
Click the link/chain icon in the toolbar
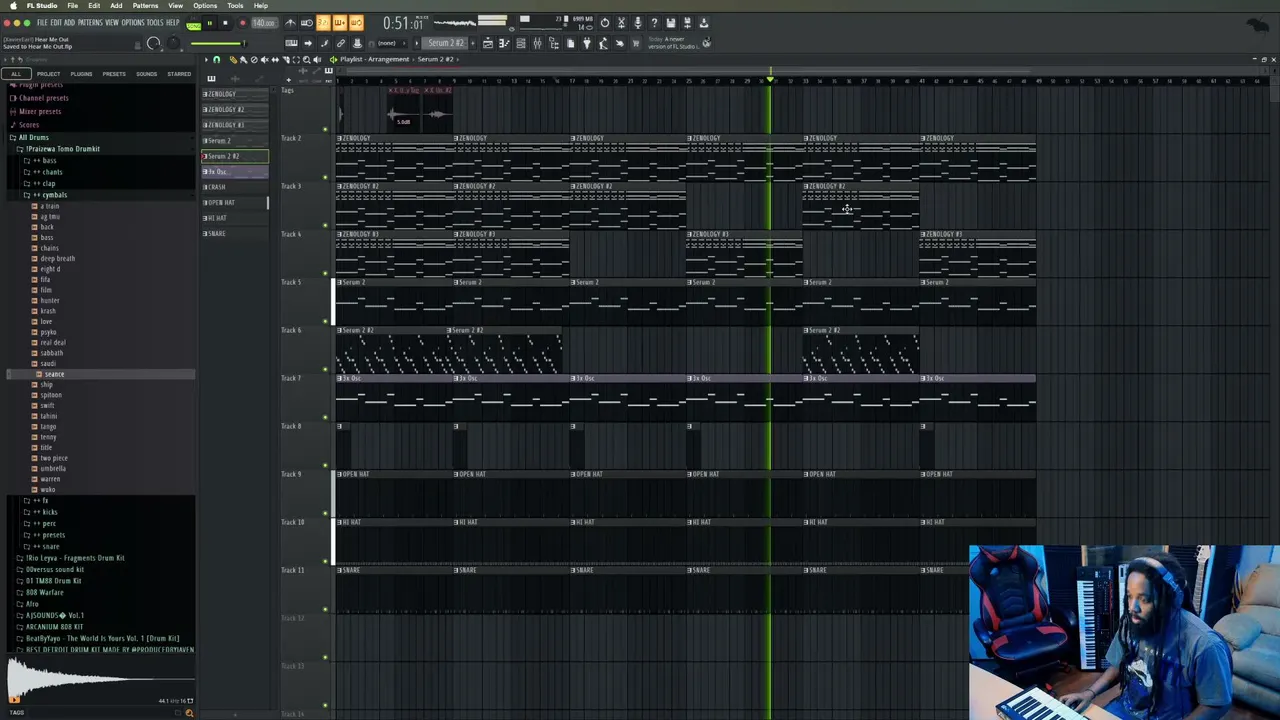coord(341,43)
